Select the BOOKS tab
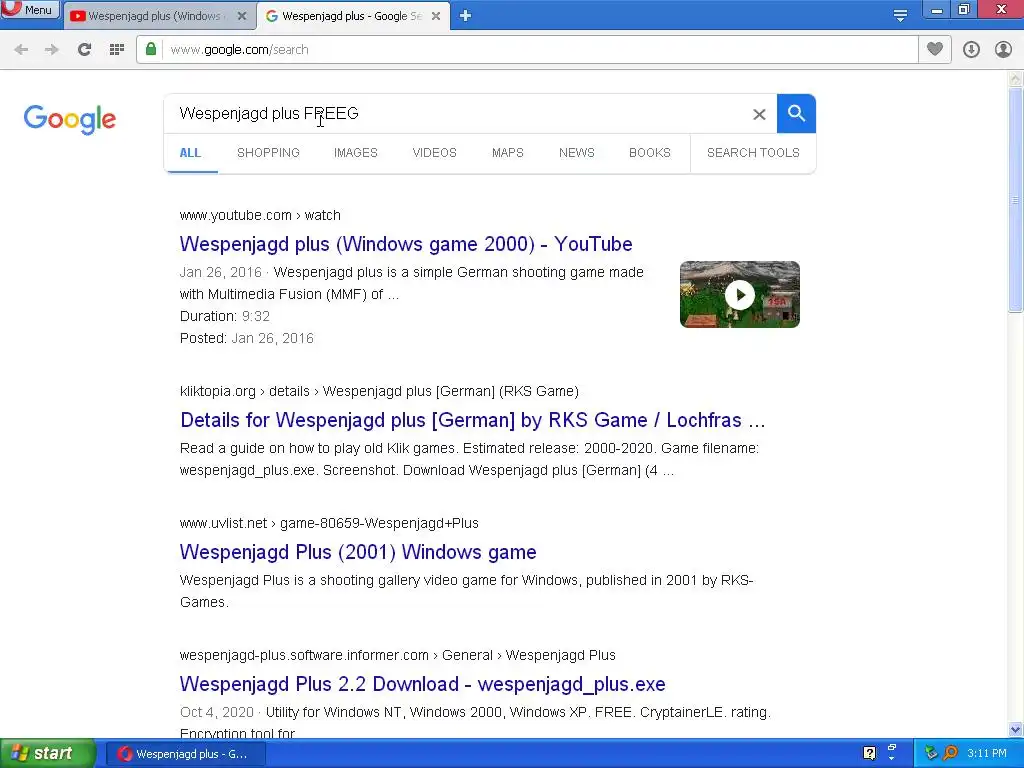 [650, 153]
